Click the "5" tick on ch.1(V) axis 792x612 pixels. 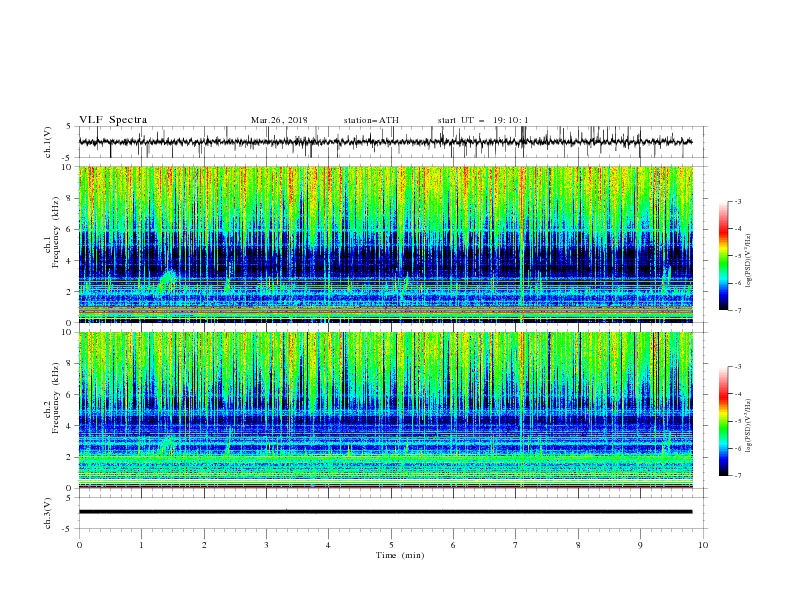point(69,127)
